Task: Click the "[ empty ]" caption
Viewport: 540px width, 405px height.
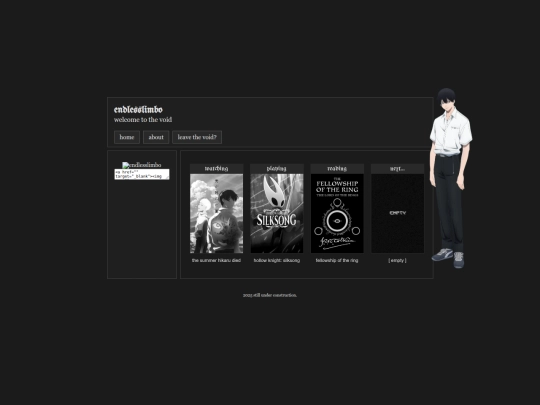Action: point(397,260)
